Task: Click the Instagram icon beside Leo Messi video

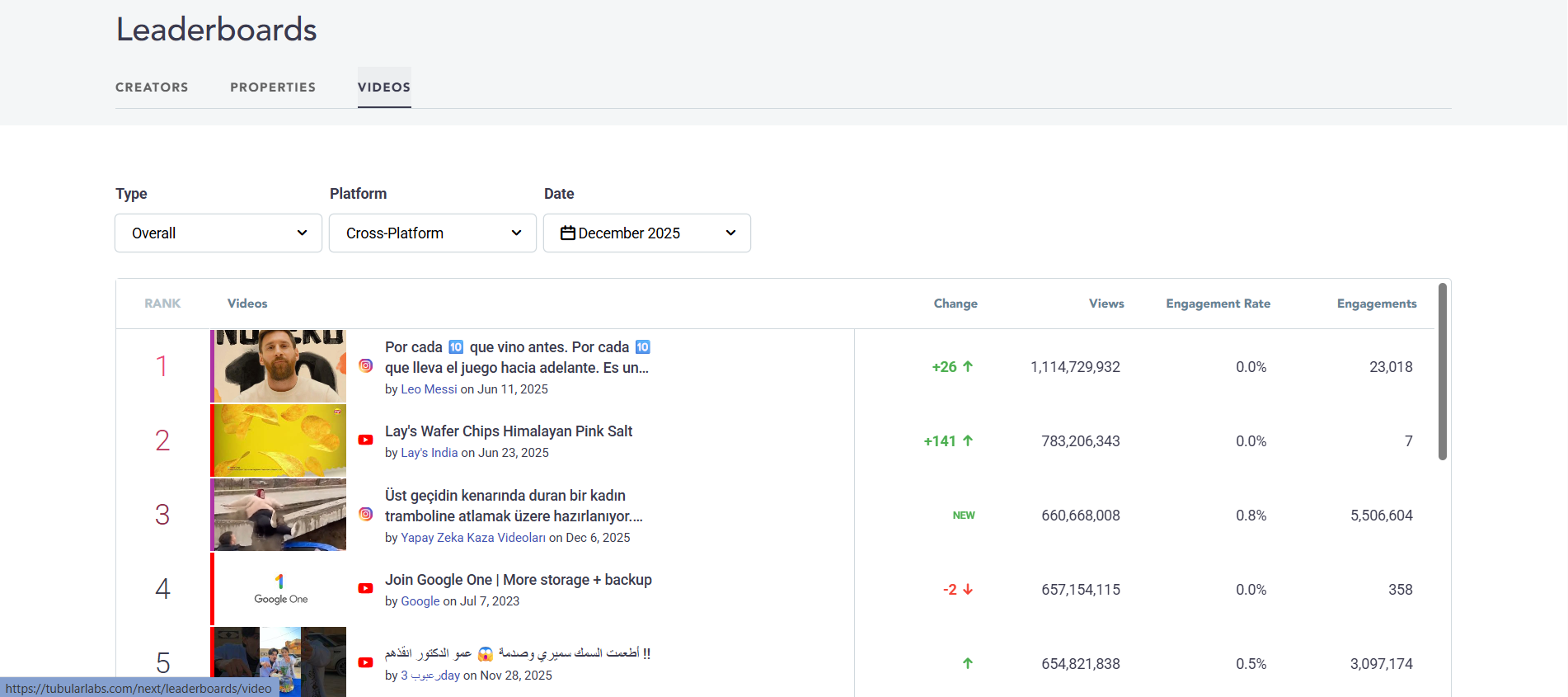Action: click(x=366, y=365)
